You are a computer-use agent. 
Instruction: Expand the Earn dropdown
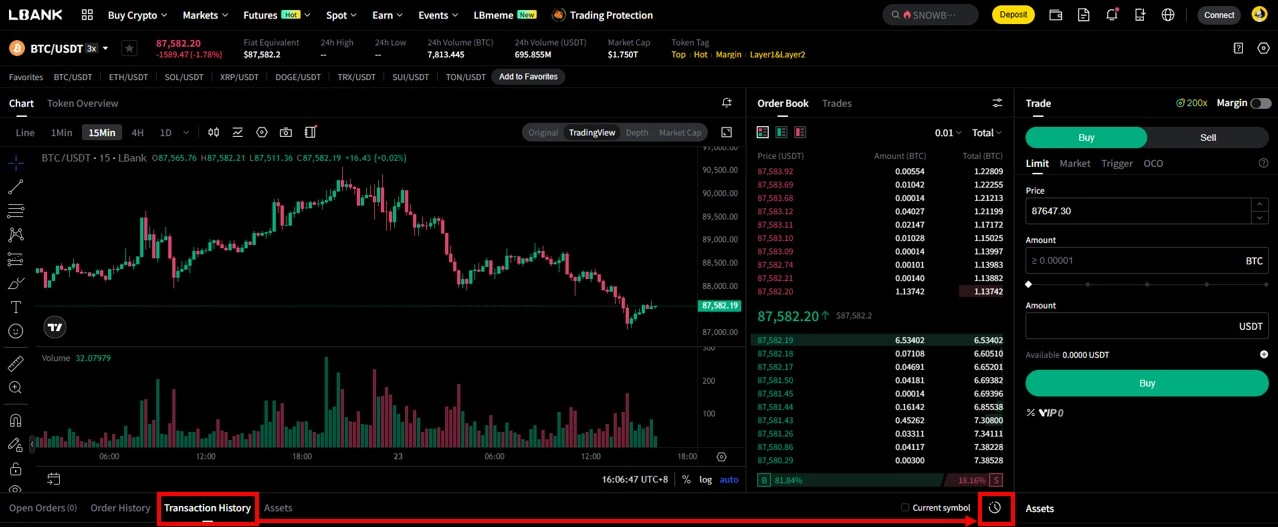(x=387, y=15)
